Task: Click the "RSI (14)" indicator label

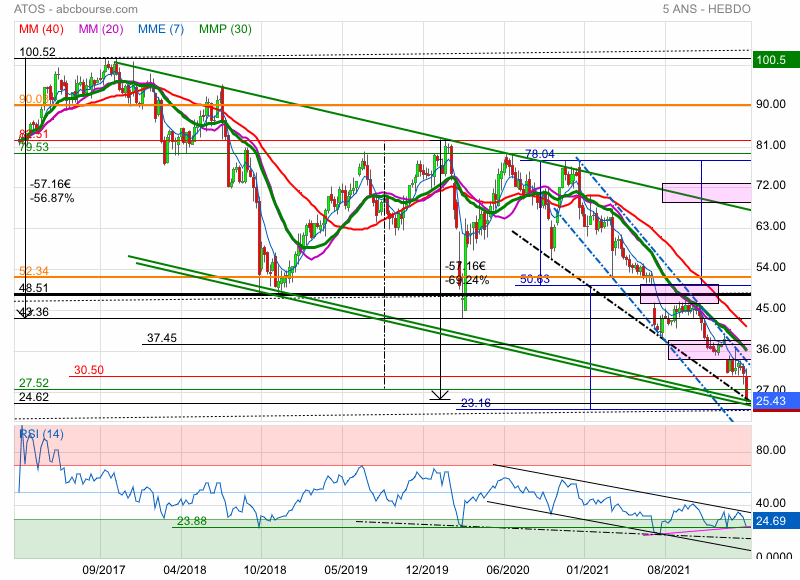Action: tap(41, 434)
